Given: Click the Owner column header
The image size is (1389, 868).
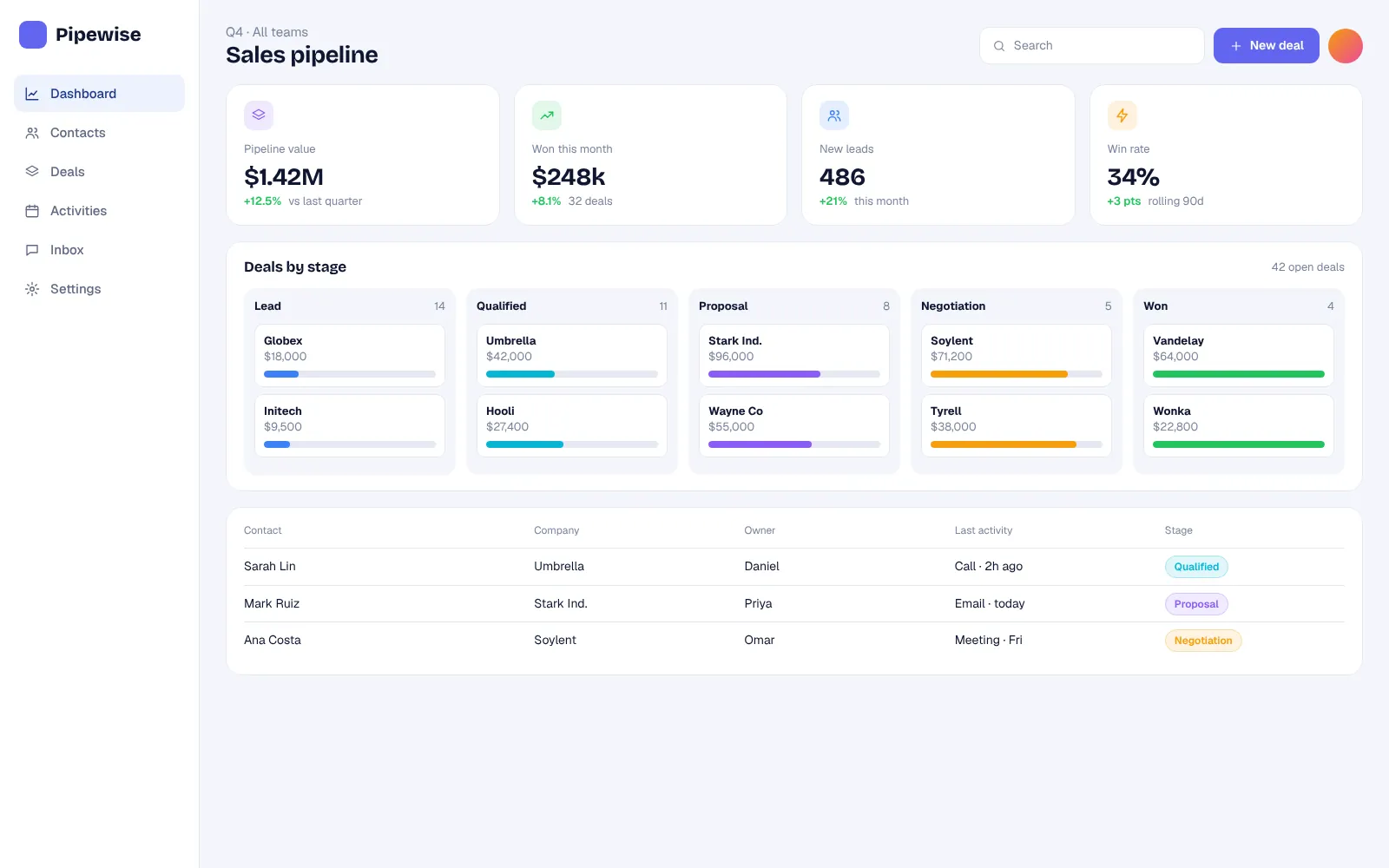Looking at the screenshot, I should click(760, 530).
